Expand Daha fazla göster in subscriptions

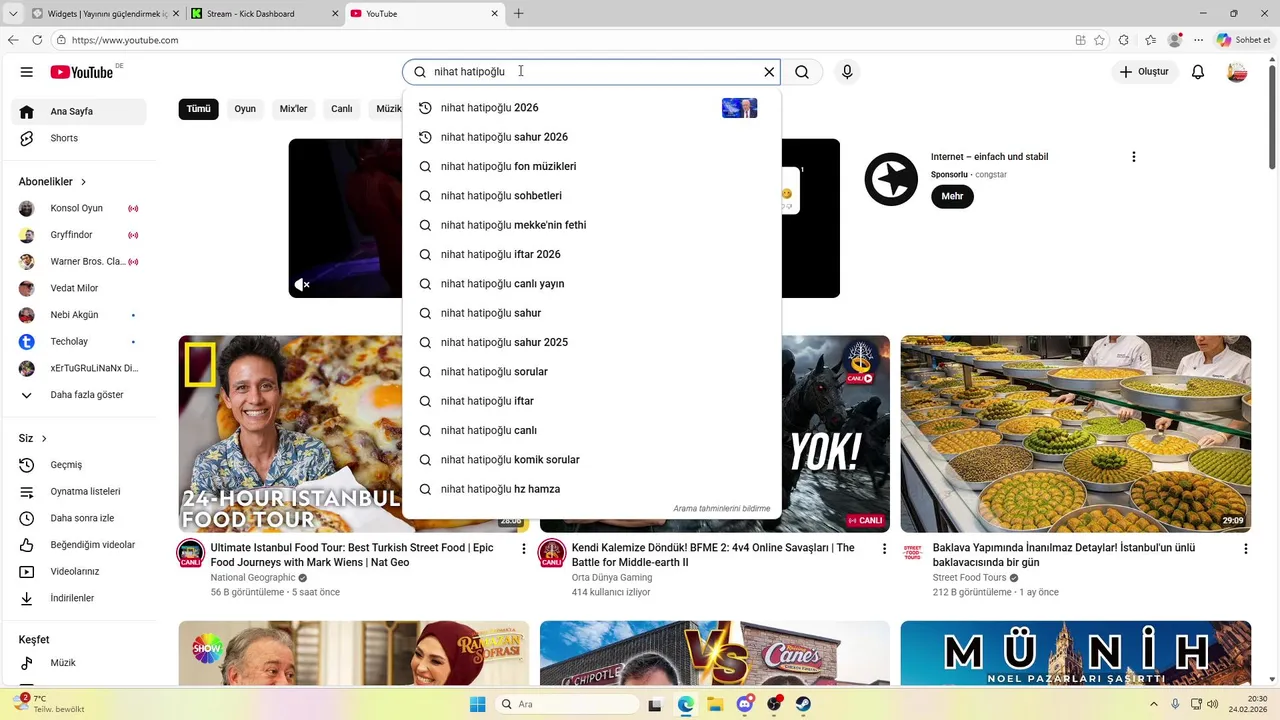(79, 395)
